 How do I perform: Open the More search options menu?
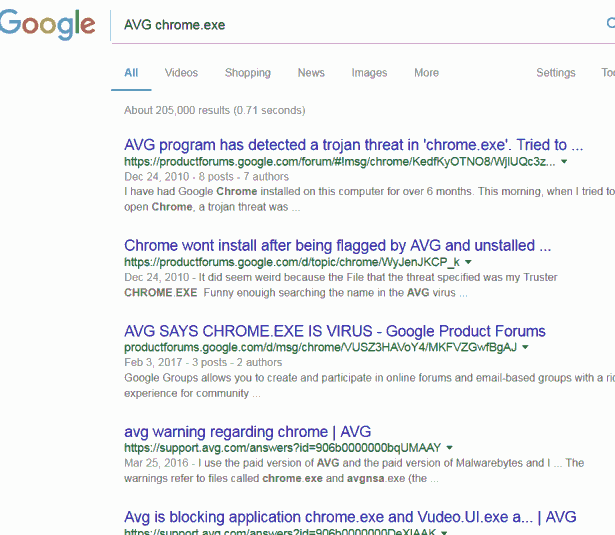426,73
